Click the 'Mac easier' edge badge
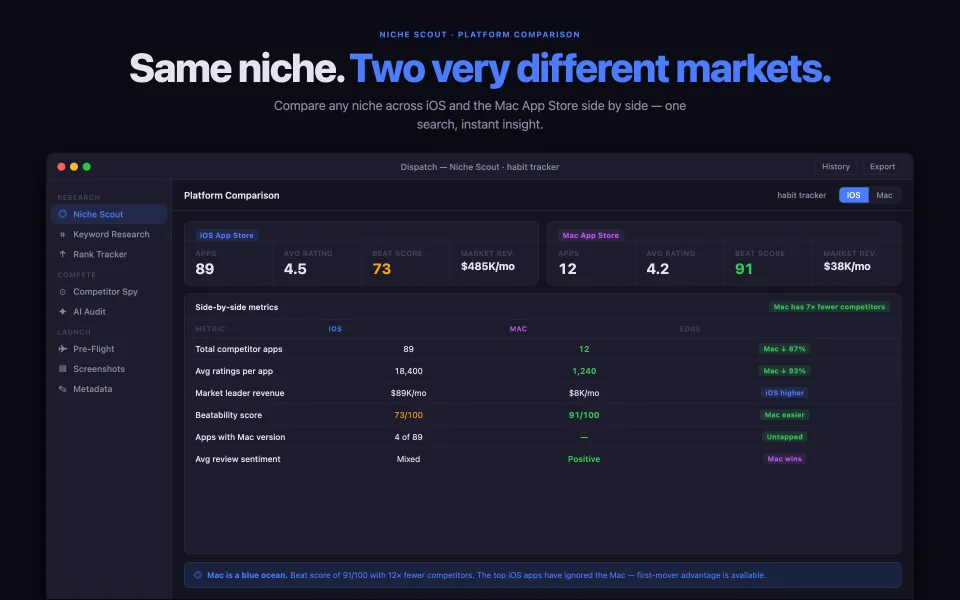 (784, 415)
